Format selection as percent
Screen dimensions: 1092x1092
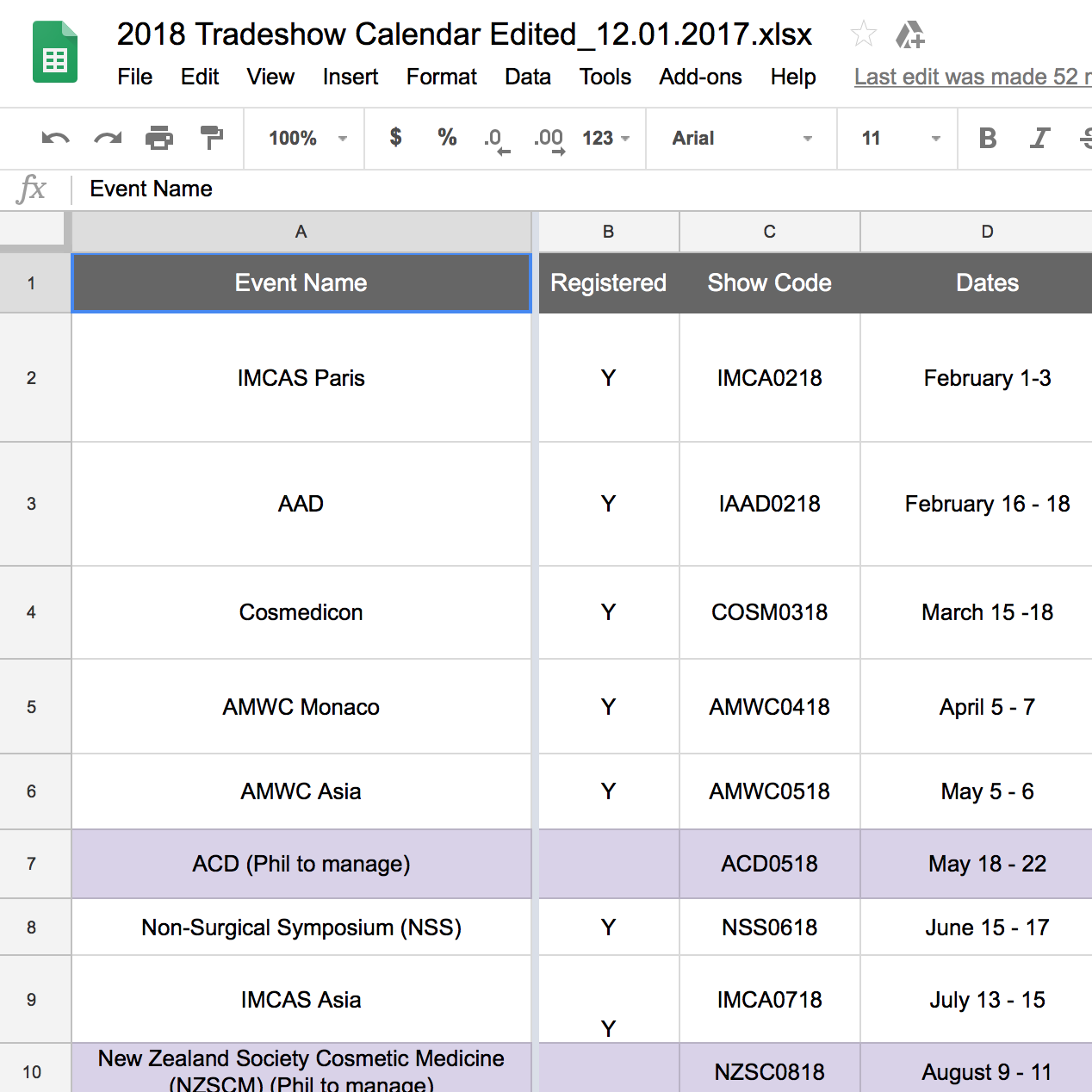tap(447, 138)
